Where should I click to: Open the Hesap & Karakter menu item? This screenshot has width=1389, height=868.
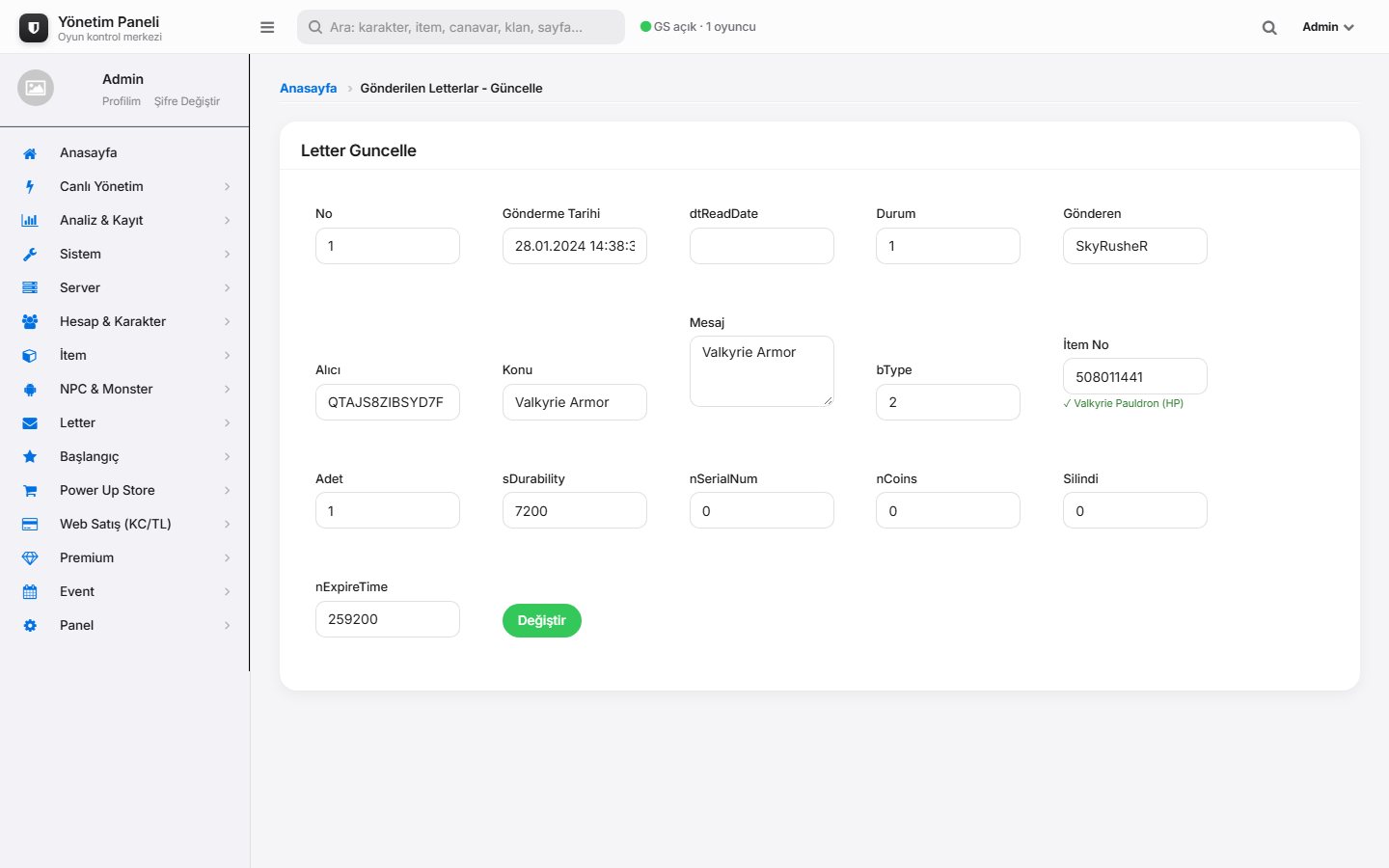click(124, 322)
